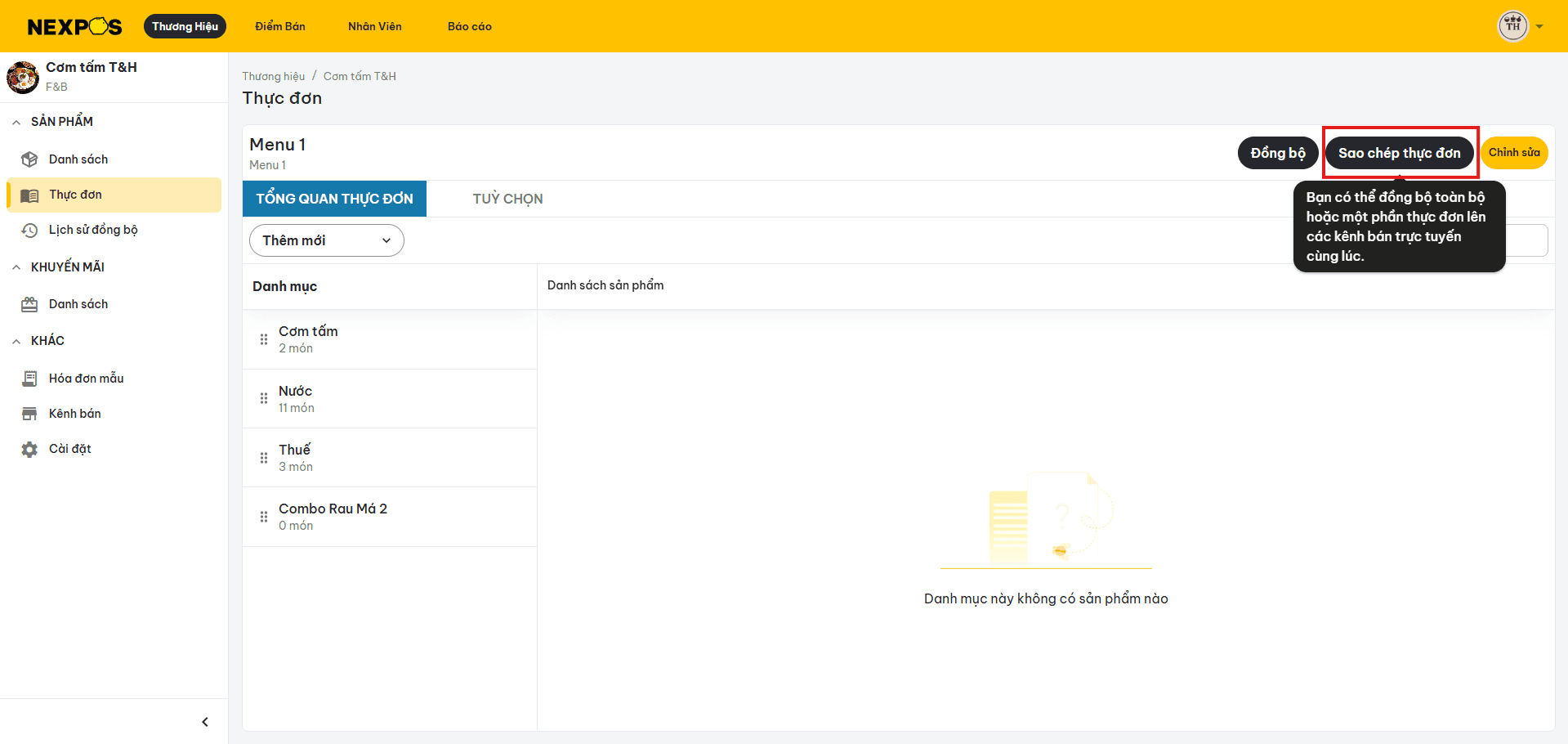
Task: Open Hóa đơn mẫu in sidebar
Action: (114, 379)
